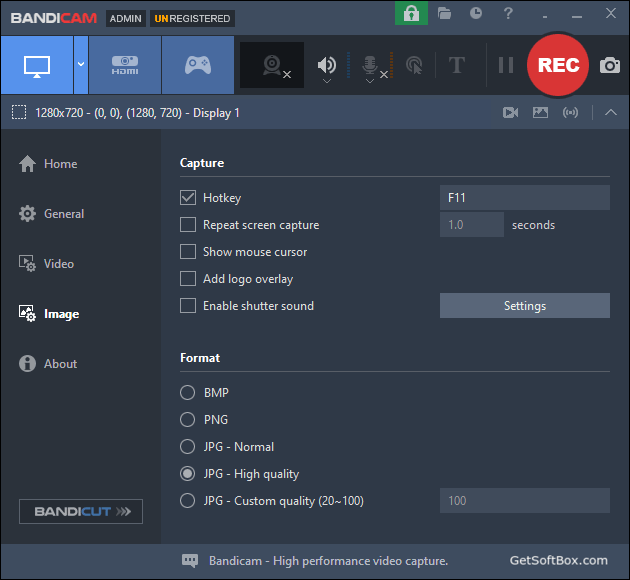Click the repeat interval seconds field
Screen dimensions: 630x580
click(472, 225)
